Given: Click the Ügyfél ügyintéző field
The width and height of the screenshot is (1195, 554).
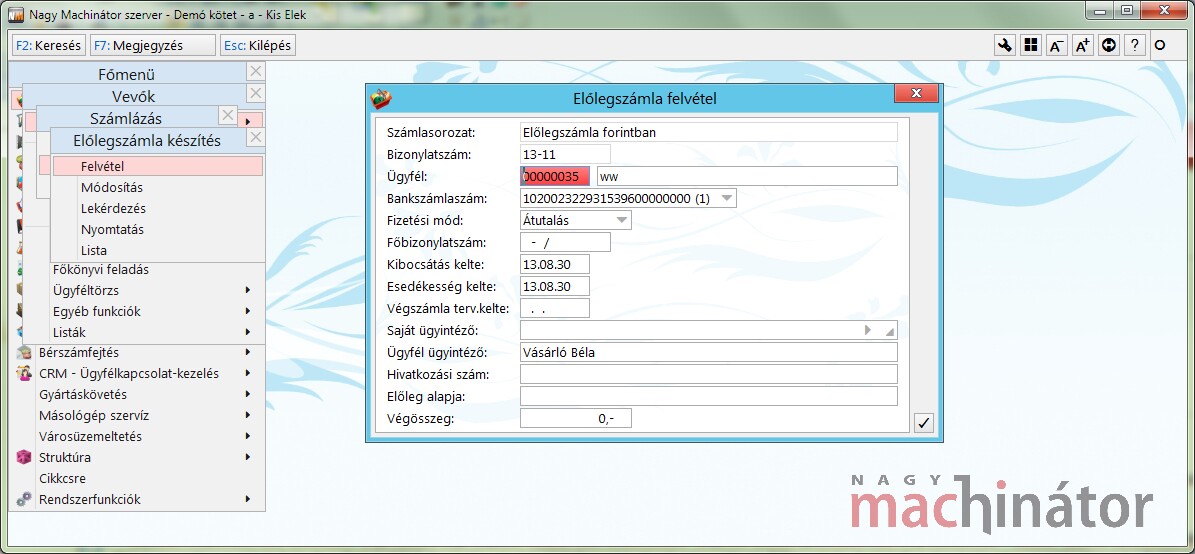Looking at the screenshot, I should coord(709,352).
